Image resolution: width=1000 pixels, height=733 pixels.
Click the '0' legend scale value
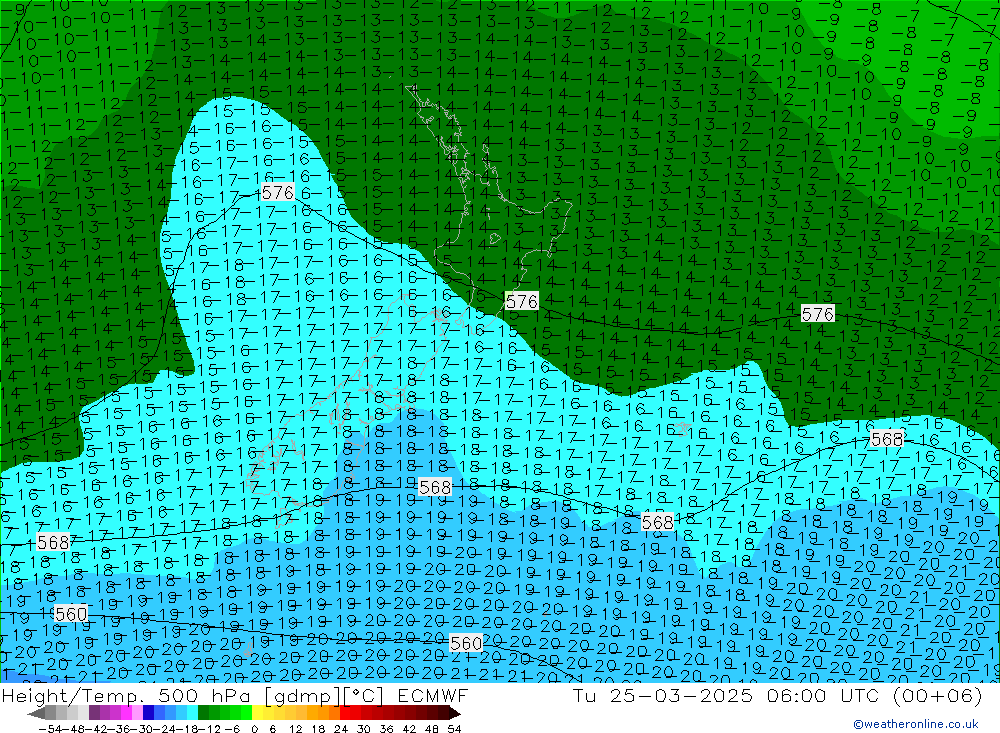click(254, 729)
